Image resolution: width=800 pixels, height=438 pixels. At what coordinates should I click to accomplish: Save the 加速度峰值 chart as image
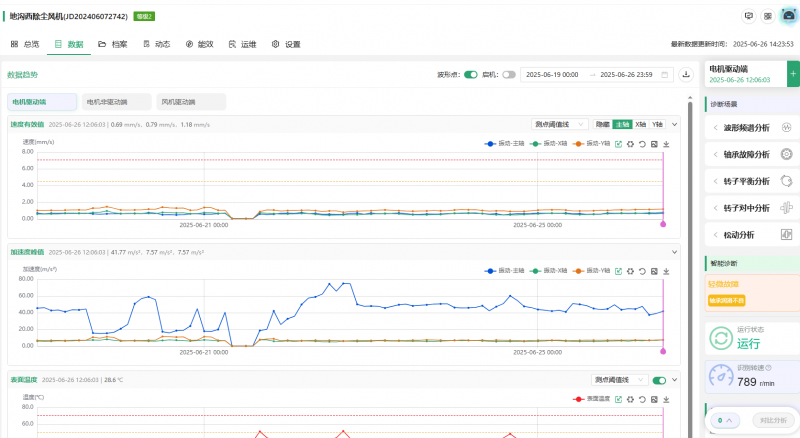pos(654,271)
